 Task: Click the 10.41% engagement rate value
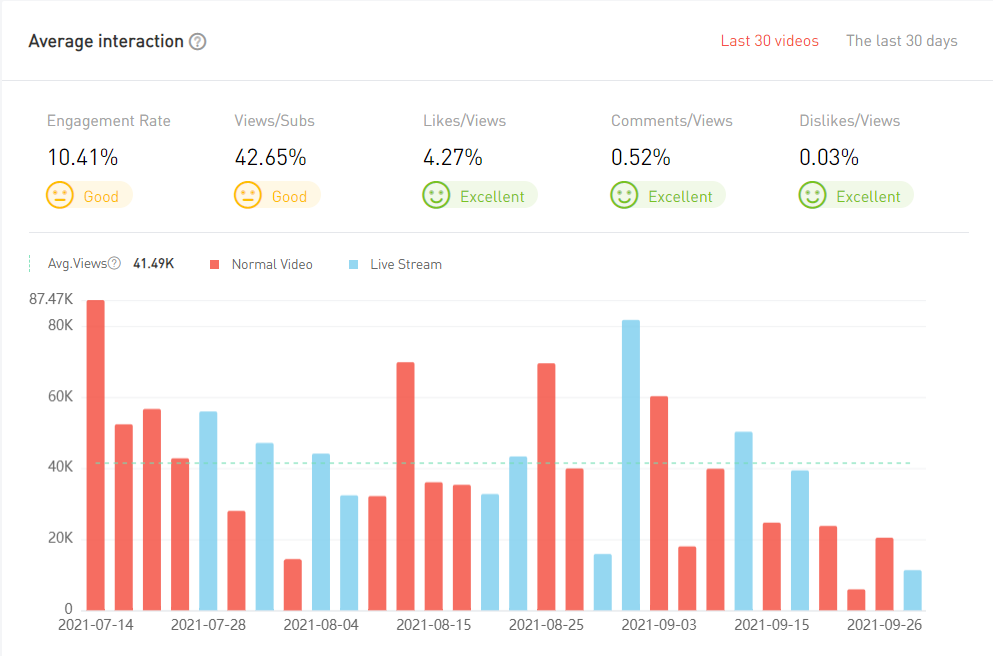pos(83,157)
